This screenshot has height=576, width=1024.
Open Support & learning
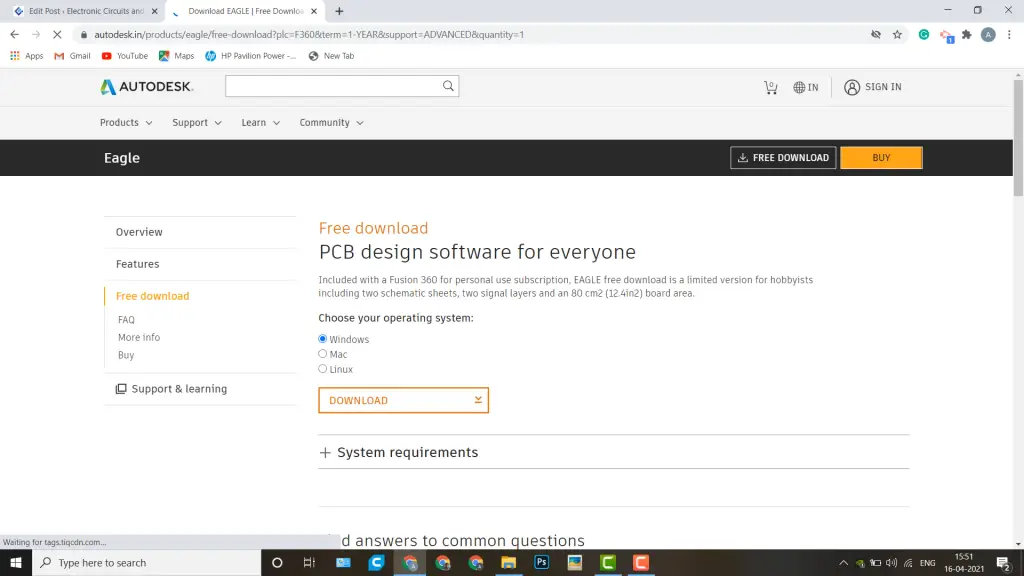[x=171, y=389]
